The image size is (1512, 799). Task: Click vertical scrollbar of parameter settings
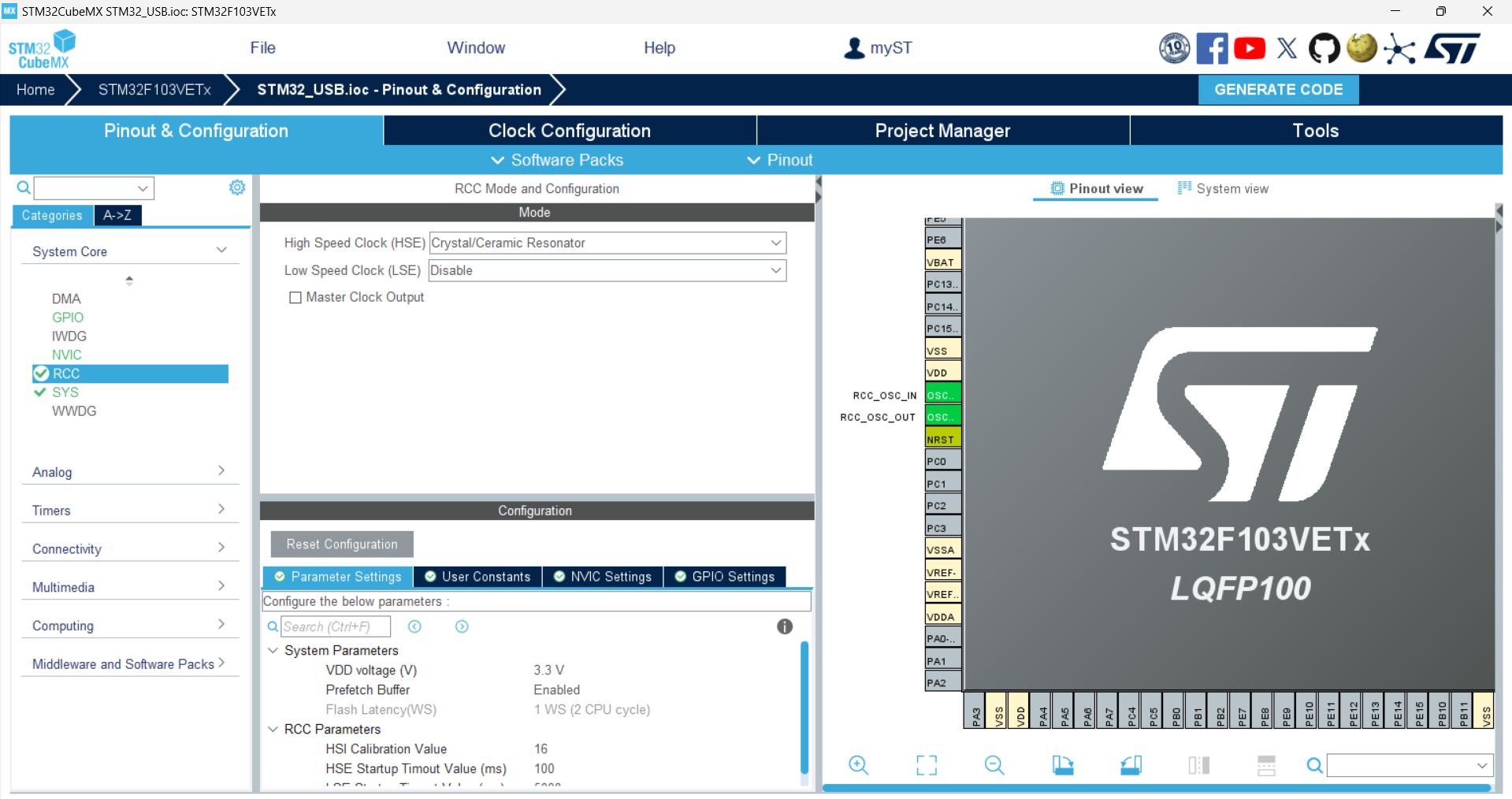click(x=804, y=707)
